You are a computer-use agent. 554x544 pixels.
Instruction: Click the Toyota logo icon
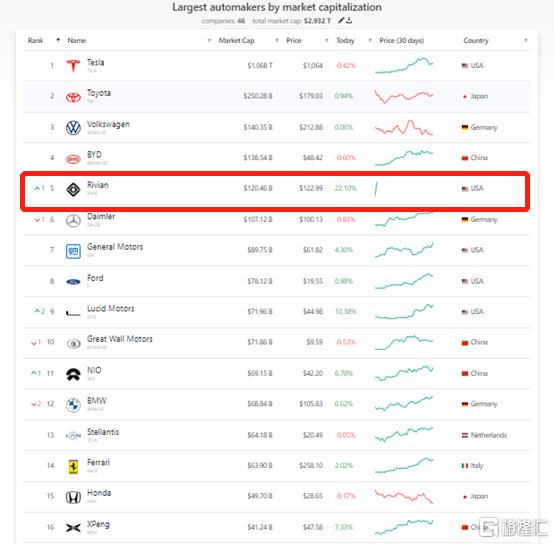pyautogui.click(x=73, y=97)
